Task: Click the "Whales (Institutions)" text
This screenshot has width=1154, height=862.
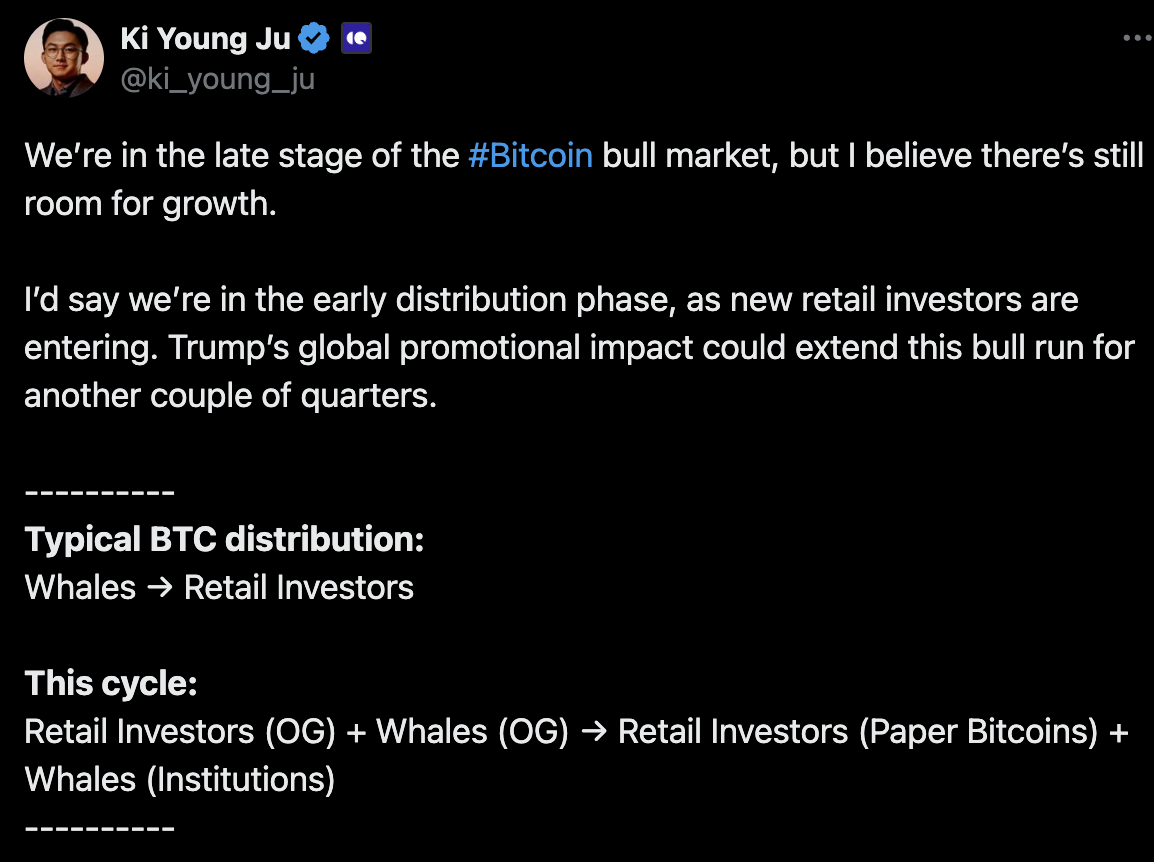Action: (179, 779)
